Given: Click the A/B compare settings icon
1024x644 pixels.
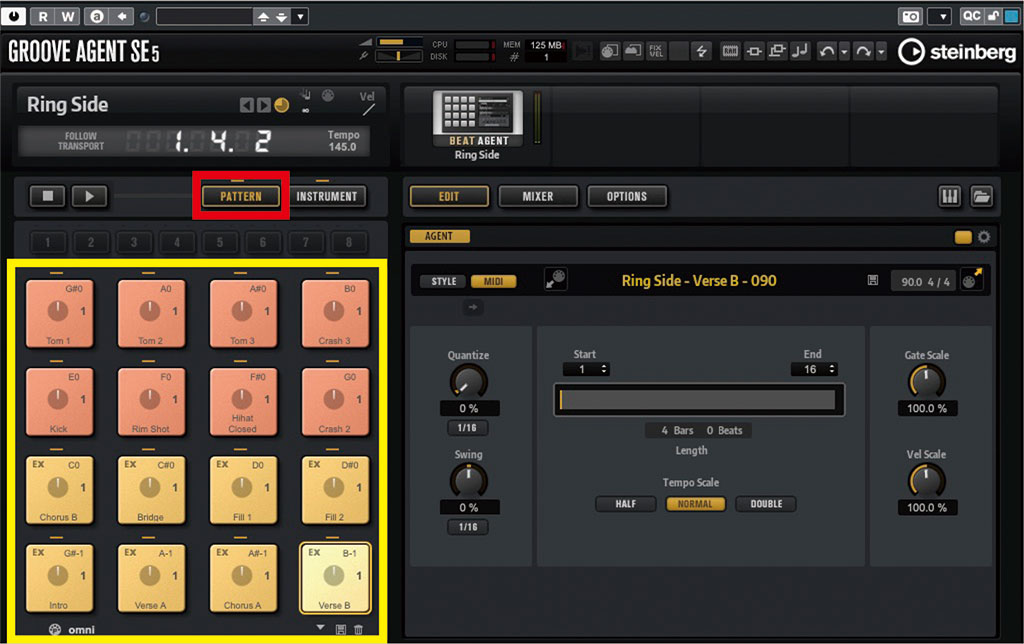Looking at the screenshot, I should click(x=97, y=16).
